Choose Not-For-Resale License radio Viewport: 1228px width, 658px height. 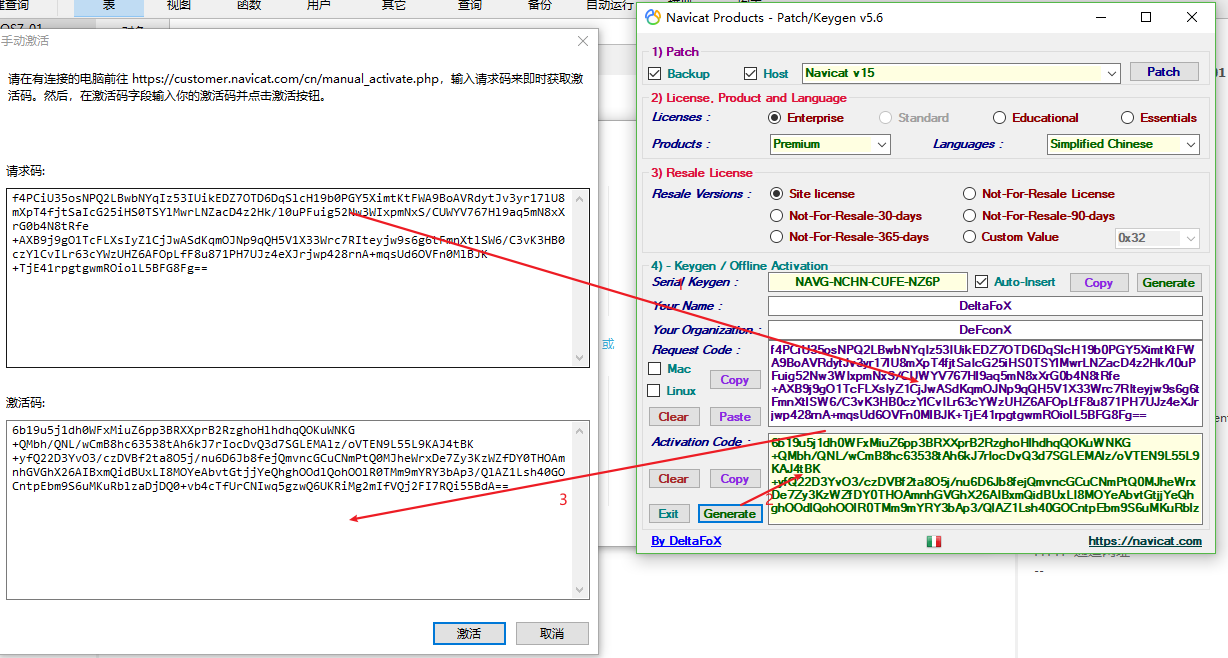[x=970, y=194]
